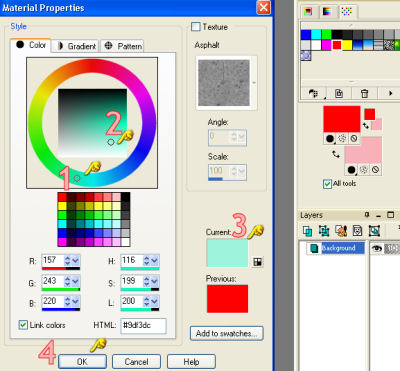
Task: Pick the pink background material swatch
Action: point(363,150)
